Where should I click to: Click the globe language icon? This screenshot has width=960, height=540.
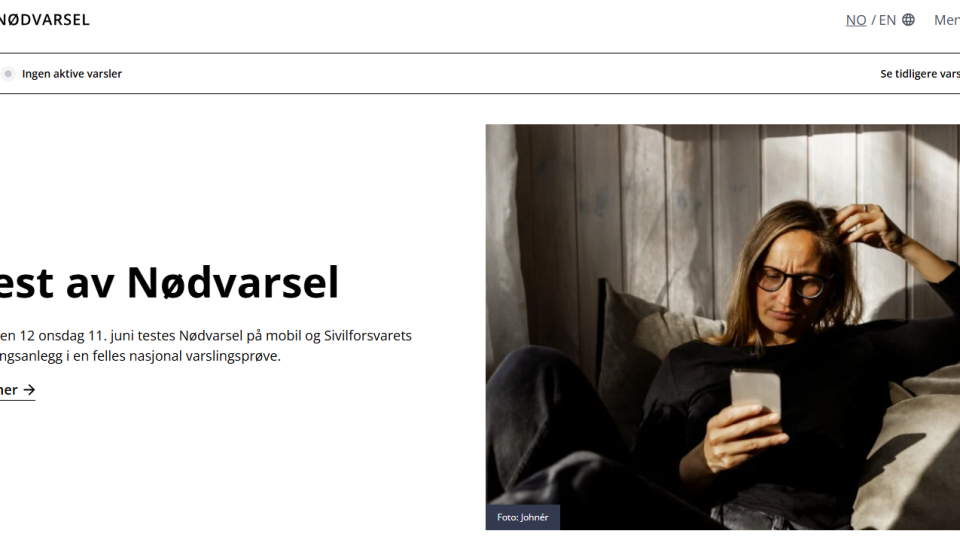[909, 20]
